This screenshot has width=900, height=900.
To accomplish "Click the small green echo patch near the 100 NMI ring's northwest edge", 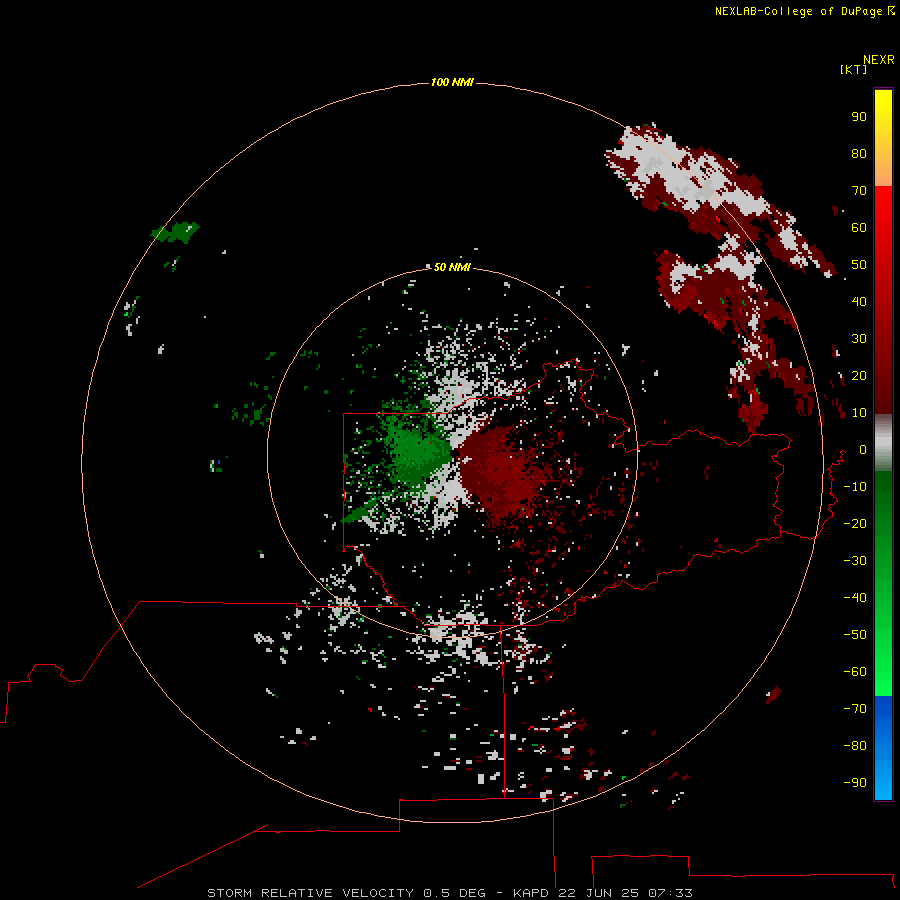I will tap(176, 232).
